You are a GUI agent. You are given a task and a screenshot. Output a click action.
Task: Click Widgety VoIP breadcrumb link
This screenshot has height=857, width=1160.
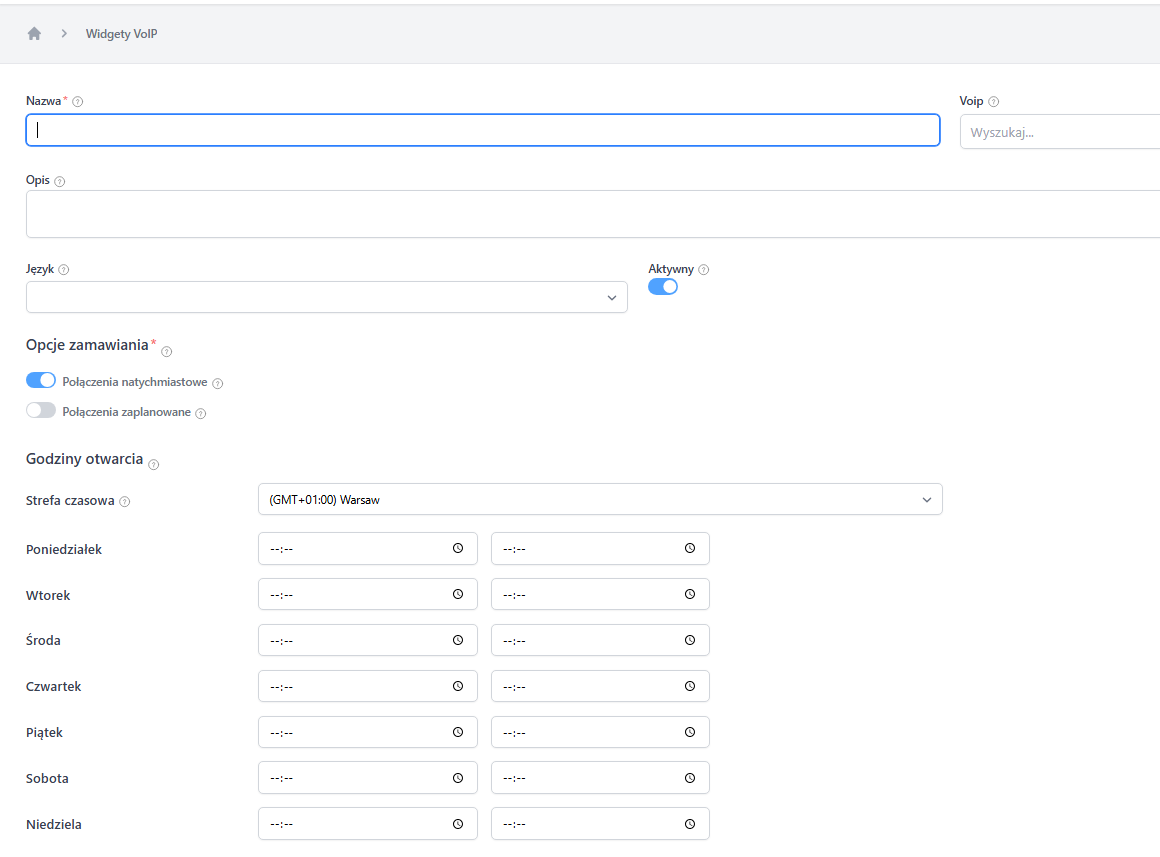(121, 34)
